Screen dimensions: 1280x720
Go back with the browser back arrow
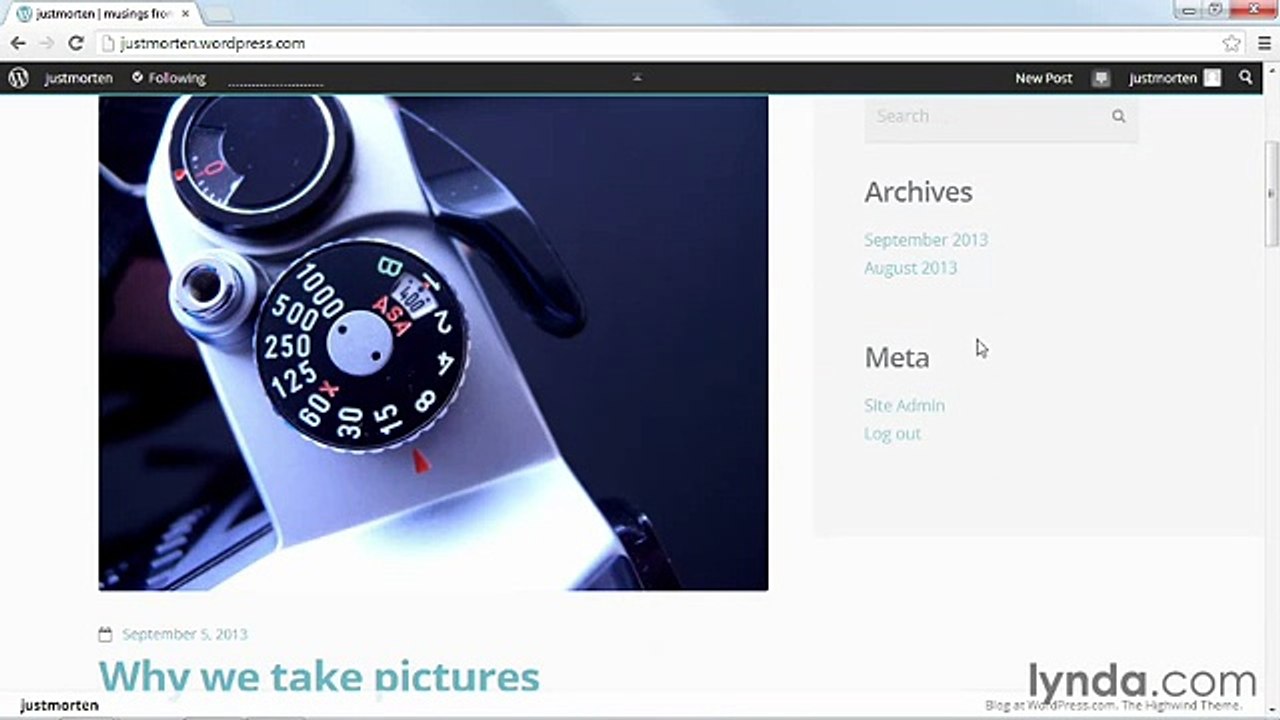(18, 43)
